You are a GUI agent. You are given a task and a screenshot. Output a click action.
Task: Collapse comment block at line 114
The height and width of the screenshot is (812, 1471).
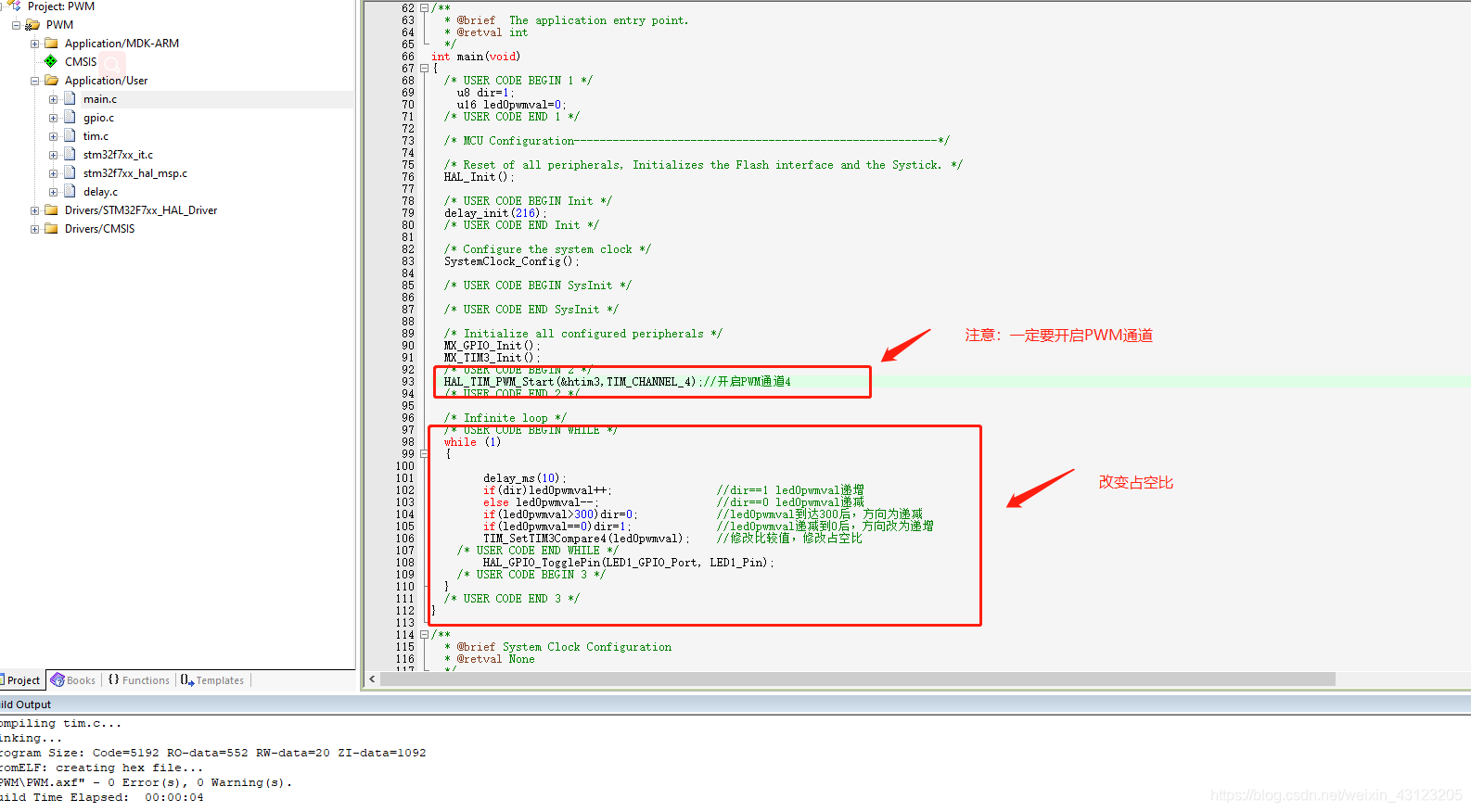(424, 635)
